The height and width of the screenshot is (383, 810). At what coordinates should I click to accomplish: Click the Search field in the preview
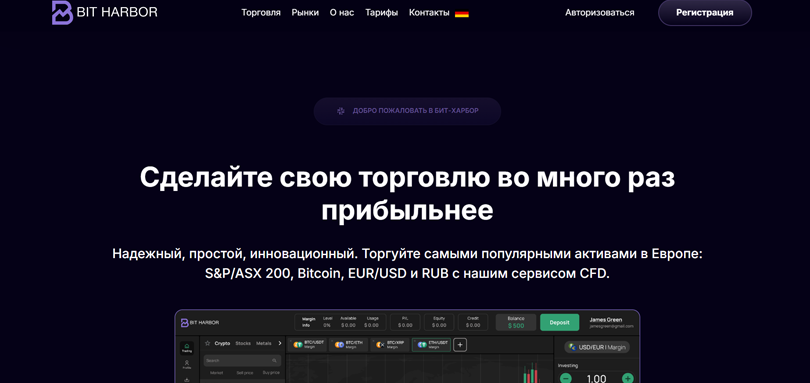point(242,360)
